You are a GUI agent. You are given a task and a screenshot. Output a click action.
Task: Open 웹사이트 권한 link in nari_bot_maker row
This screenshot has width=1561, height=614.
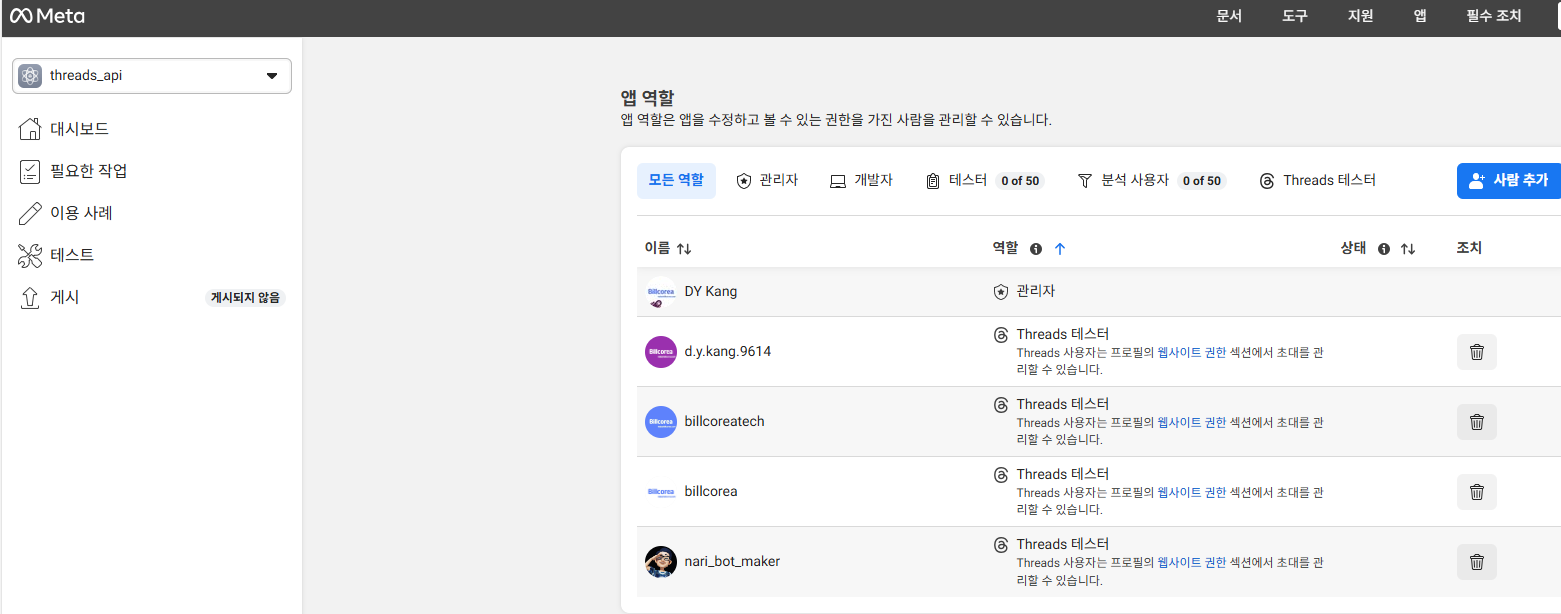click(x=1191, y=563)
